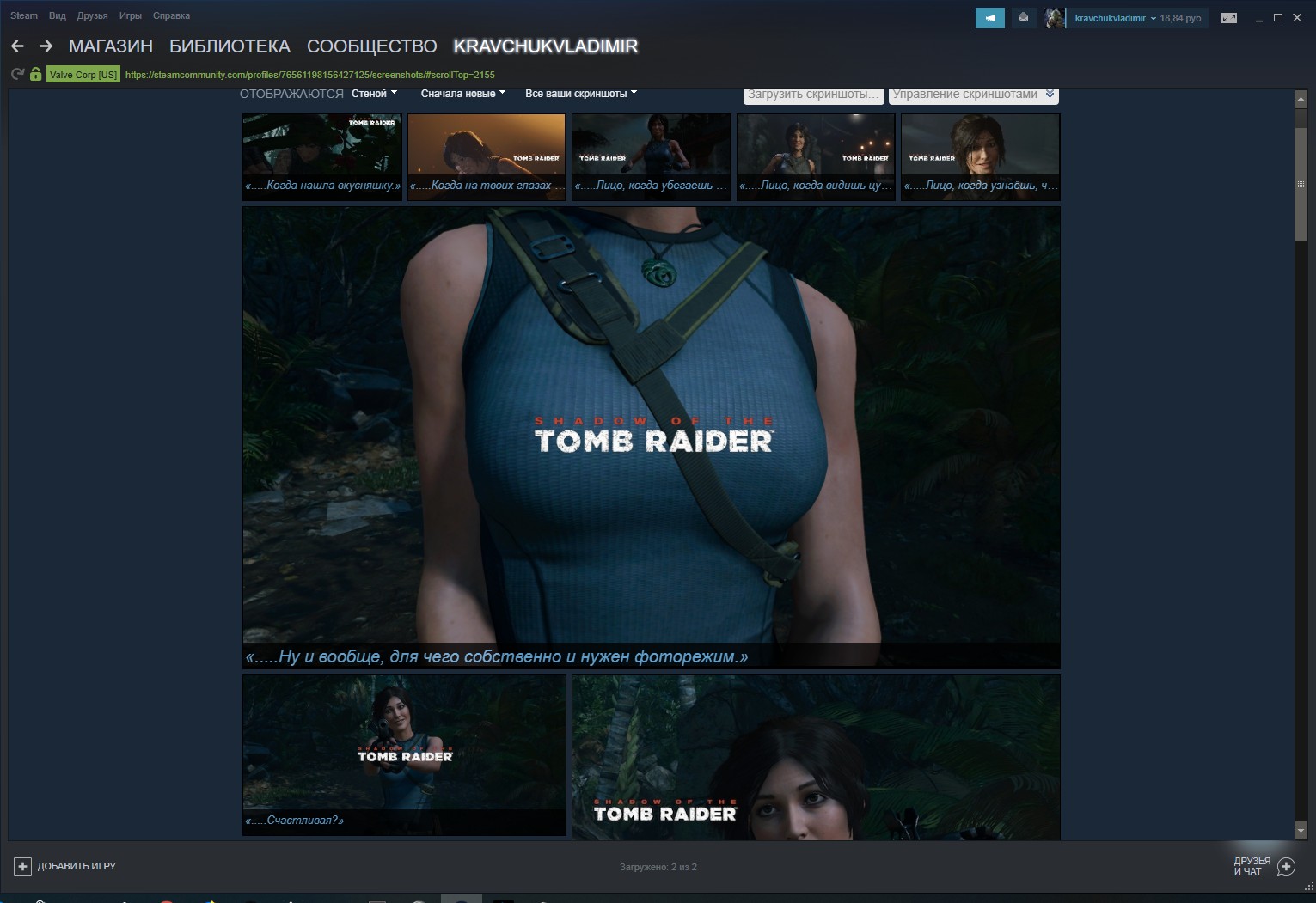Click the «Загрузить скриншоты» button
The width and height of the screenshot is (1316, 903).
[812, 95]
